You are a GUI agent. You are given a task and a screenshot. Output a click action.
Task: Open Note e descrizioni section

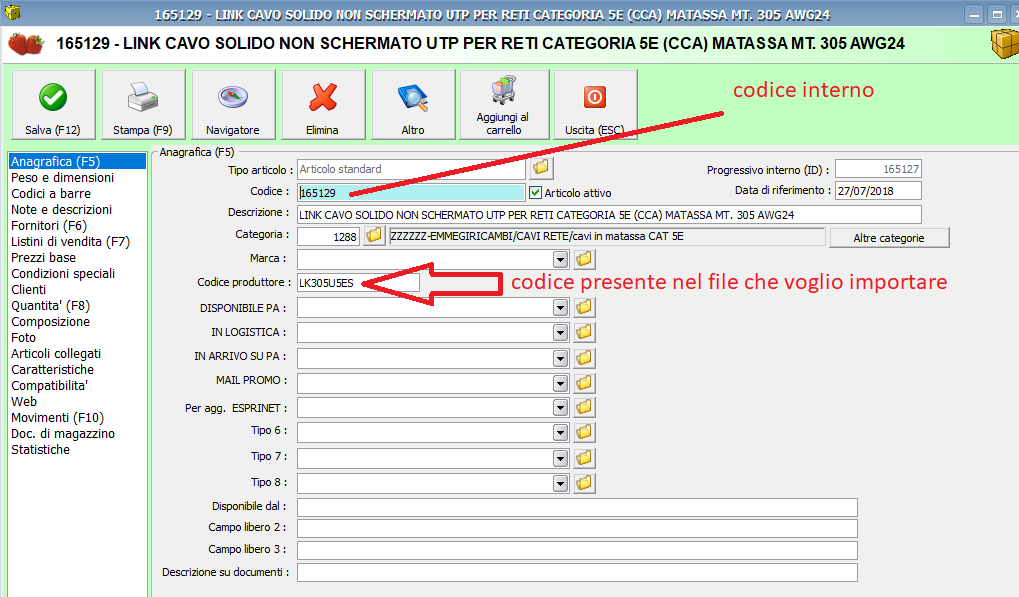pyautogui.click(x=62, y=209)
